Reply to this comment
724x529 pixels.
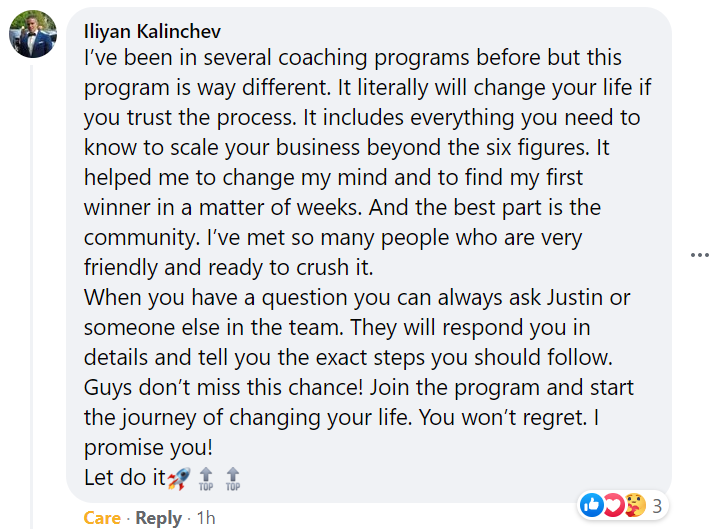(159, 517)
